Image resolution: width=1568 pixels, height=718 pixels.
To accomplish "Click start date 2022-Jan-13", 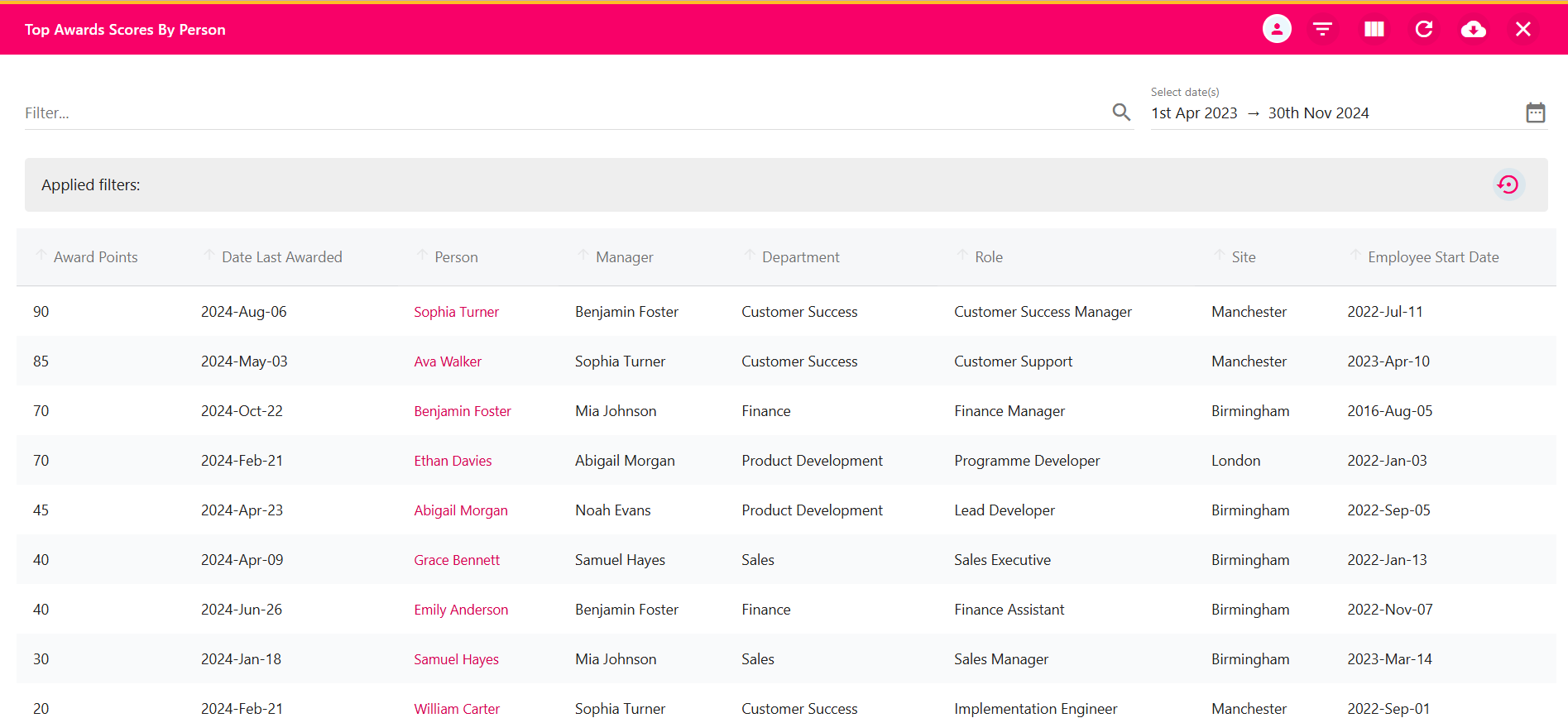I will click(1387, 560).
